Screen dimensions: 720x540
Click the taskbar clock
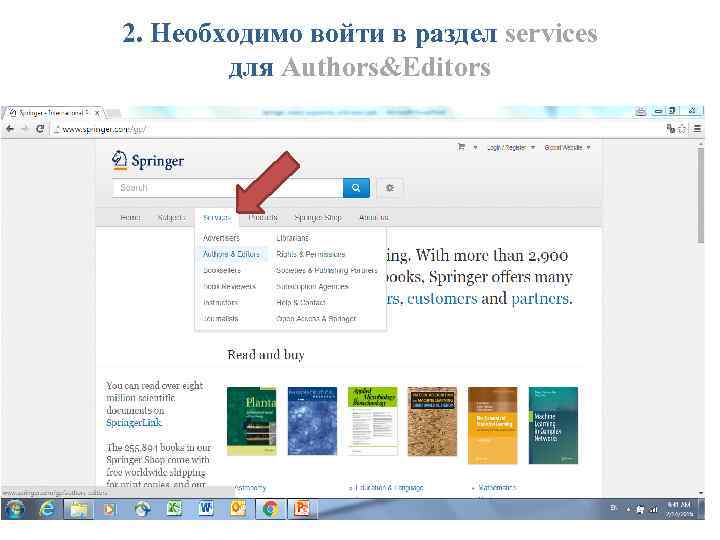679,509
